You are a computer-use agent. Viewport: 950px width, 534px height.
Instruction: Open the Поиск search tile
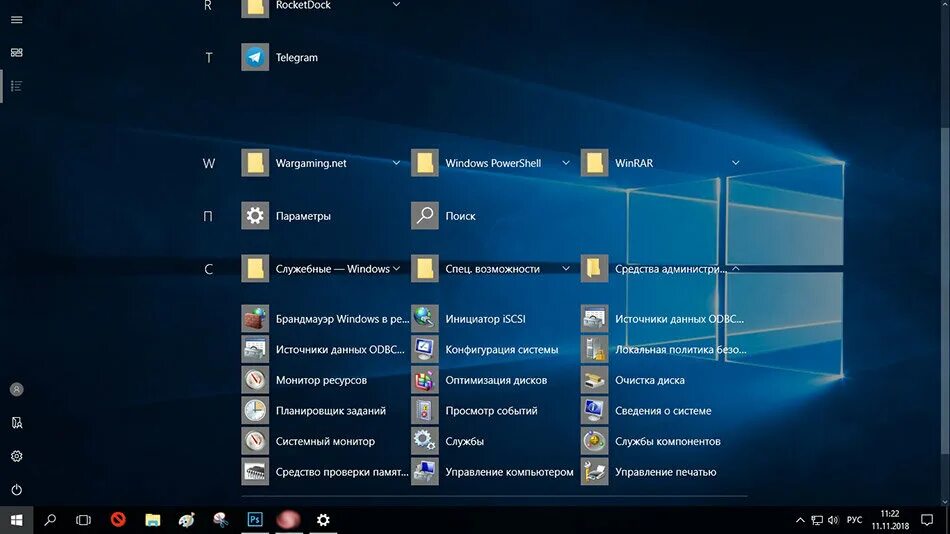[425, 215]
